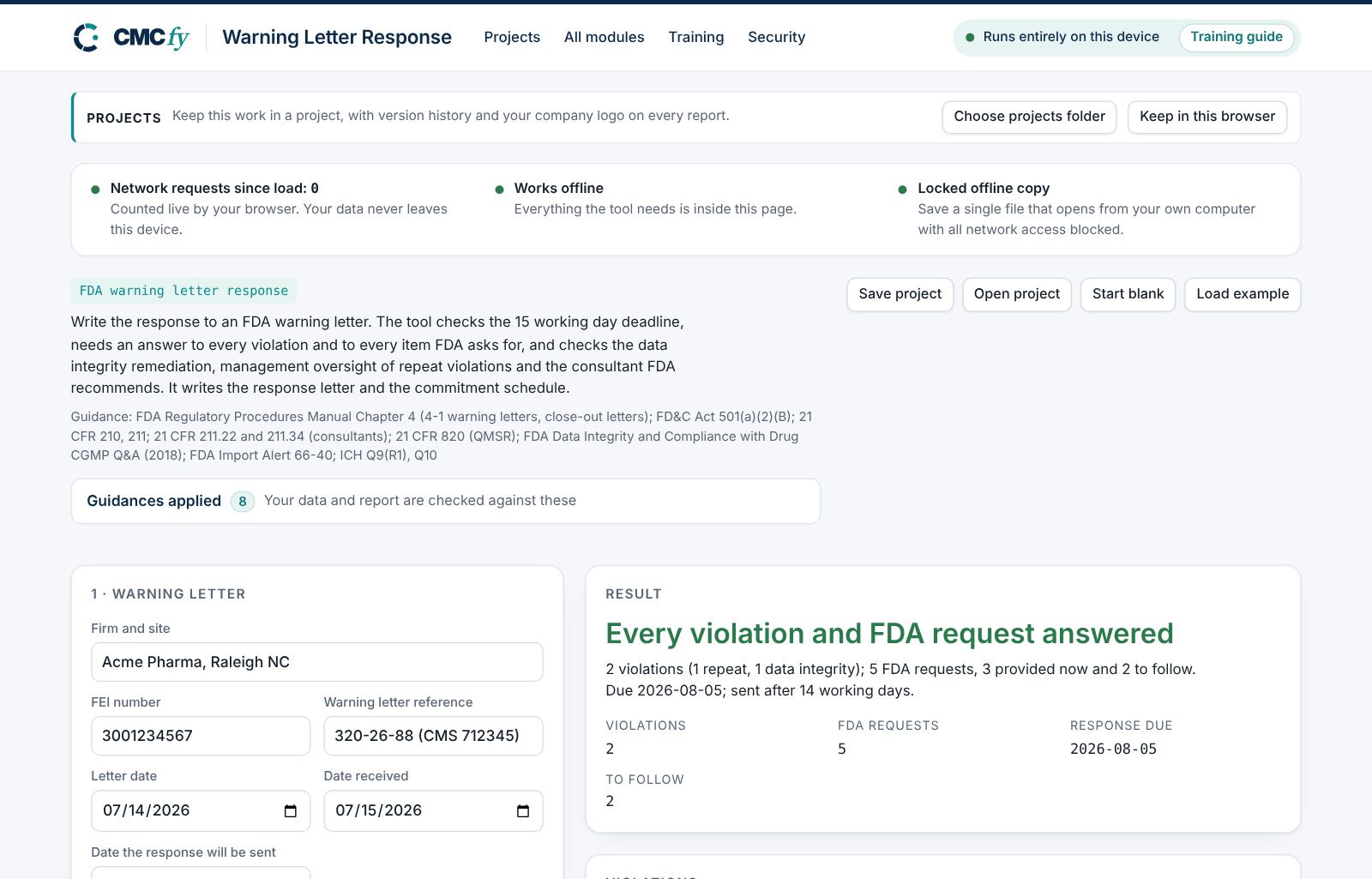Screen dimensions: 1372x879
Task: Click the VIOLATIONS label in Result
Action: [646, 725]
